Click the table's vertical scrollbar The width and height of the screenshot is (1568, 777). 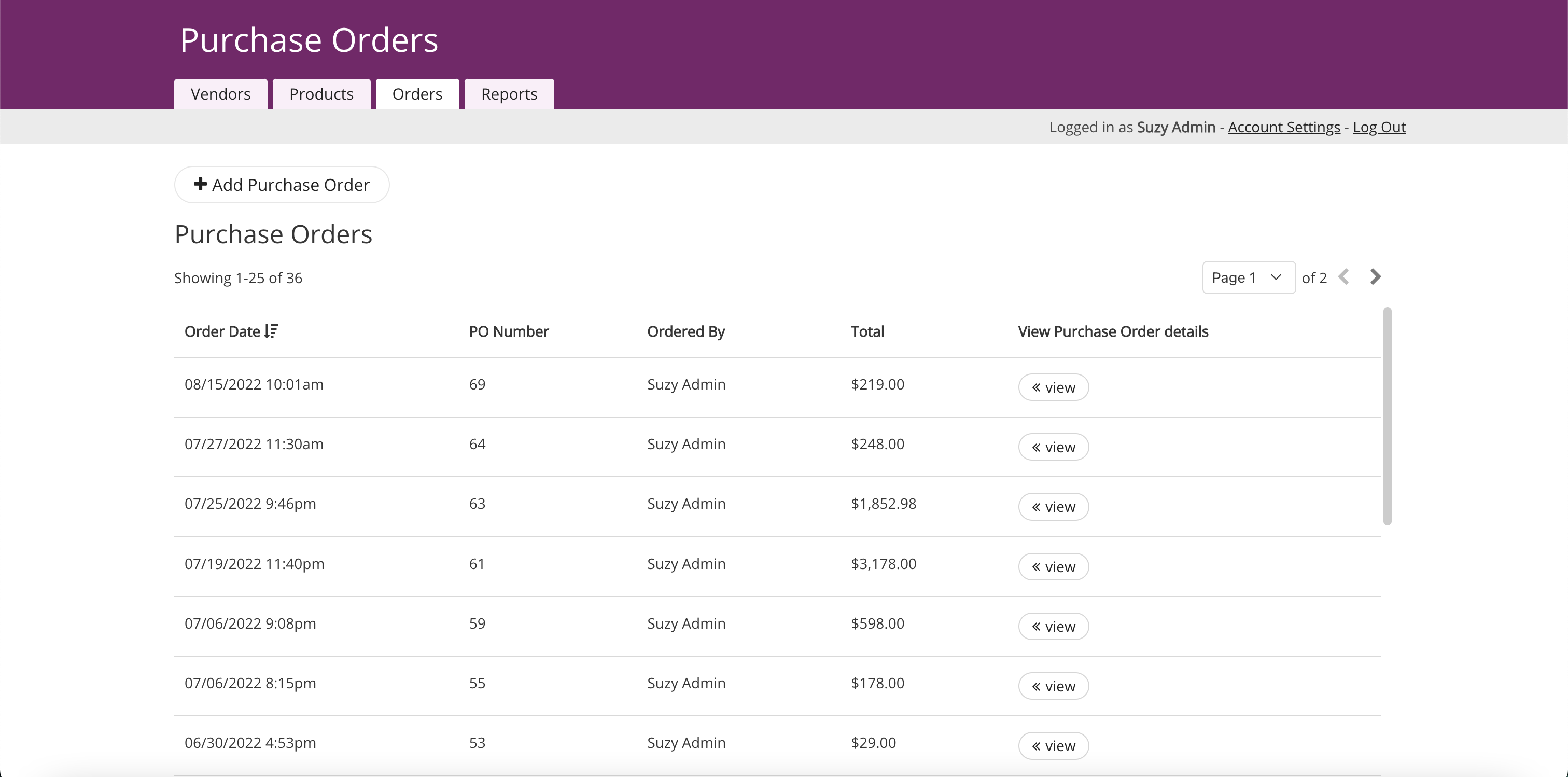[x=1387, y=417]
